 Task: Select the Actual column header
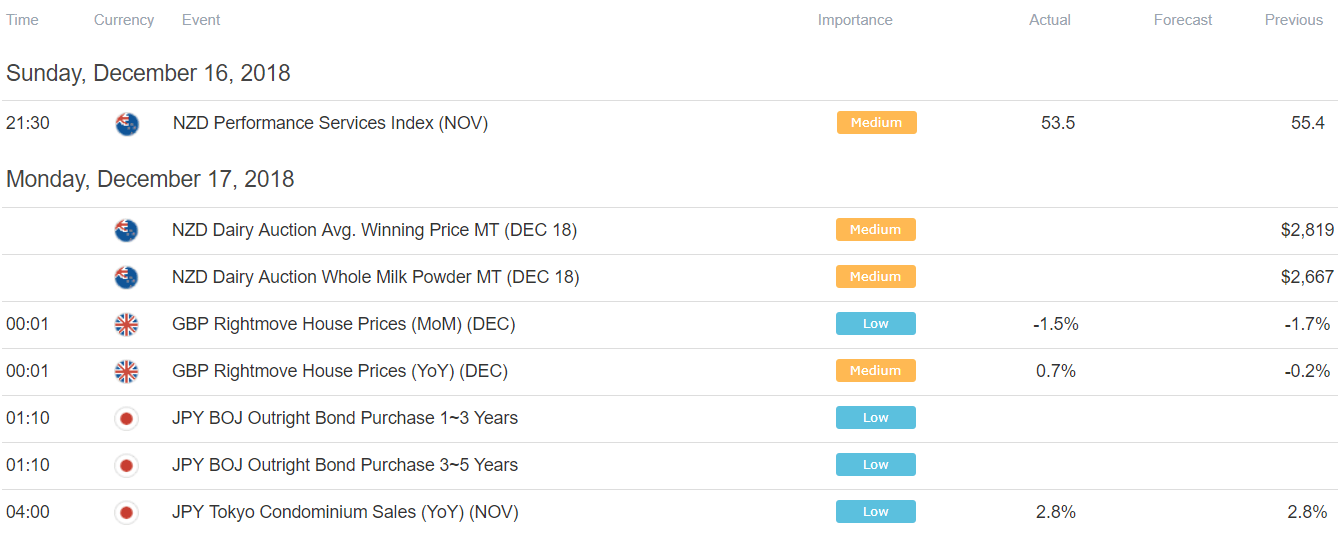point(1050,20)
